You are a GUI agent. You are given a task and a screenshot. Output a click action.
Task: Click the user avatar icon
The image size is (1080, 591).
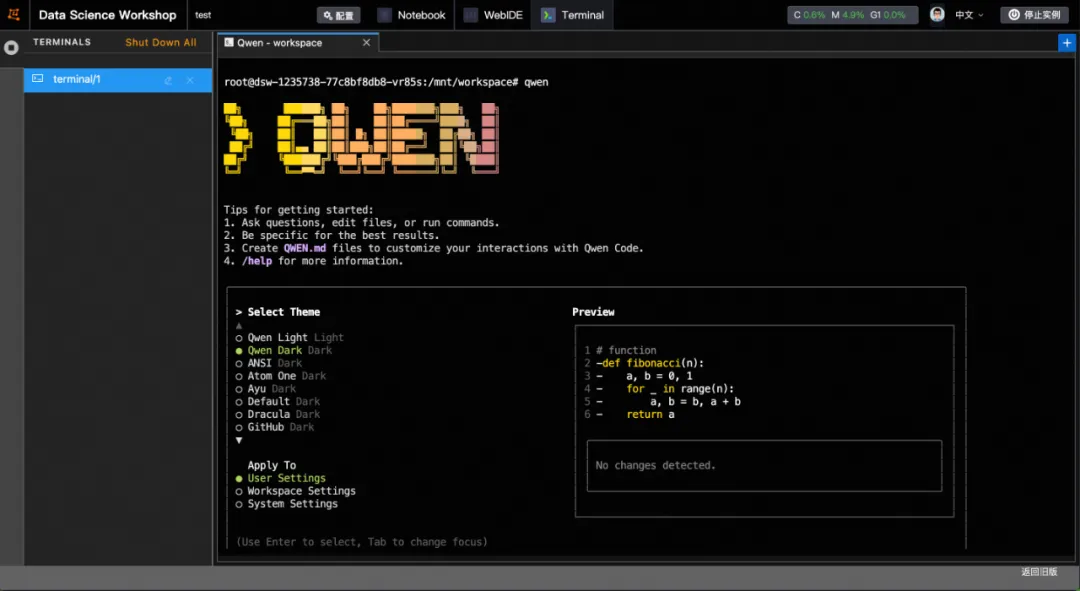click(937, 14)
